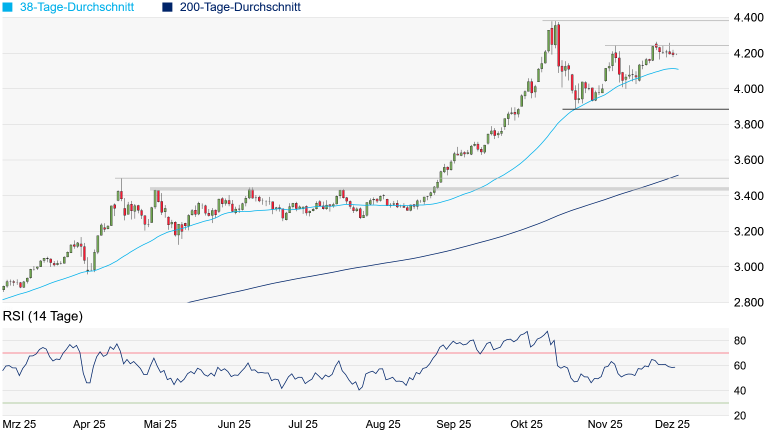The height and width of the screenshot is (430, 765).
Task: Click the light blue 38-Tage-Durchschnitt legend swatch
Action: 8,7
